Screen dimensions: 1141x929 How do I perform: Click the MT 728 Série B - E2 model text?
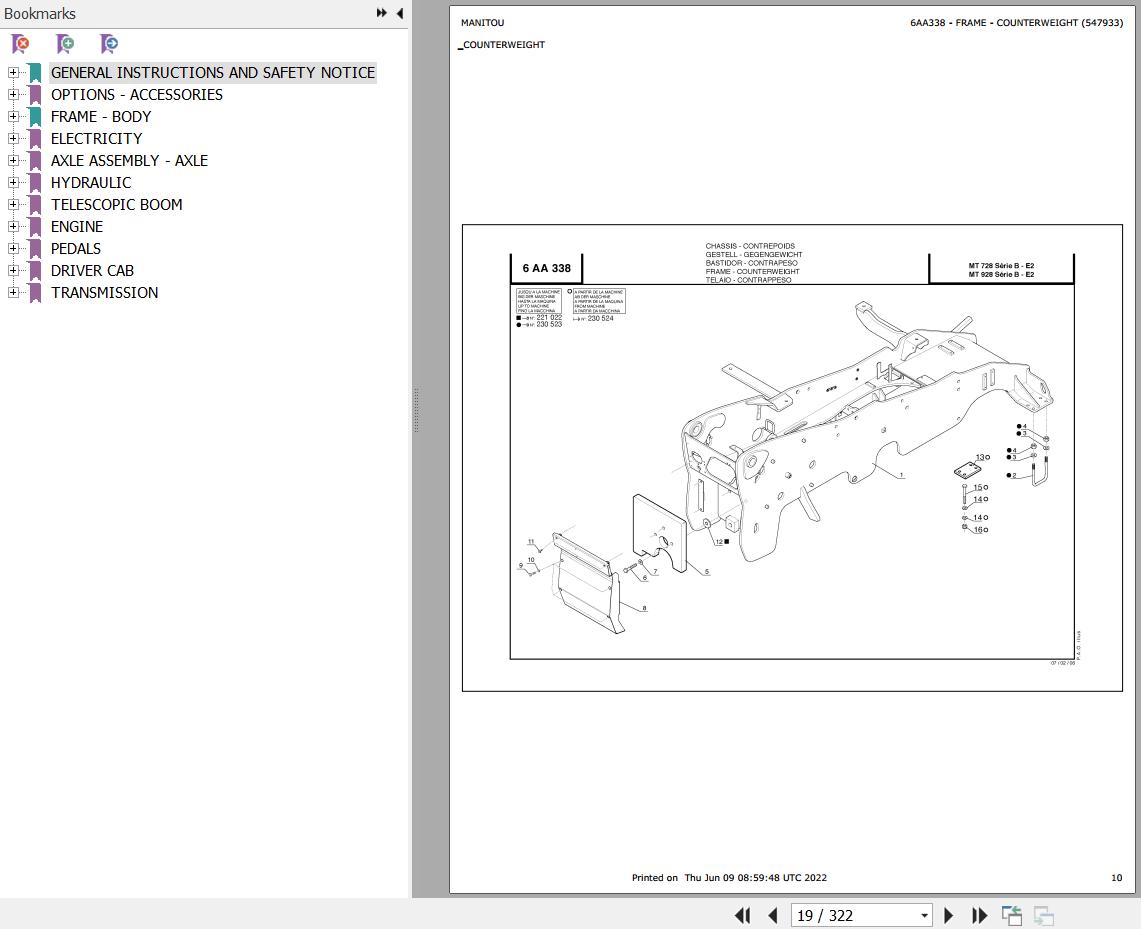(1001, 266)
